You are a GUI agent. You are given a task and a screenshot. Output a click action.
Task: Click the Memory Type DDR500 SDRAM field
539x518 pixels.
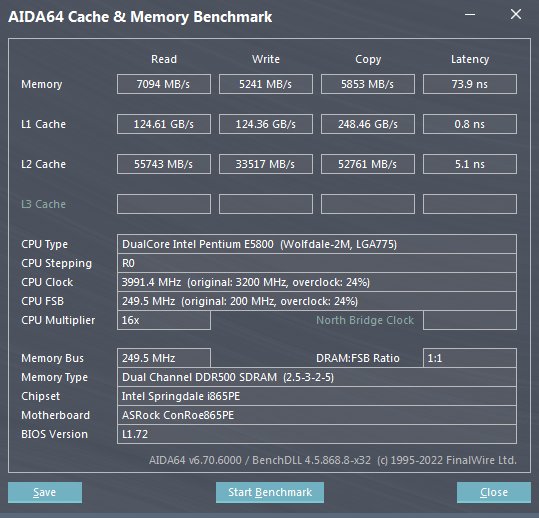click(317, 377)
